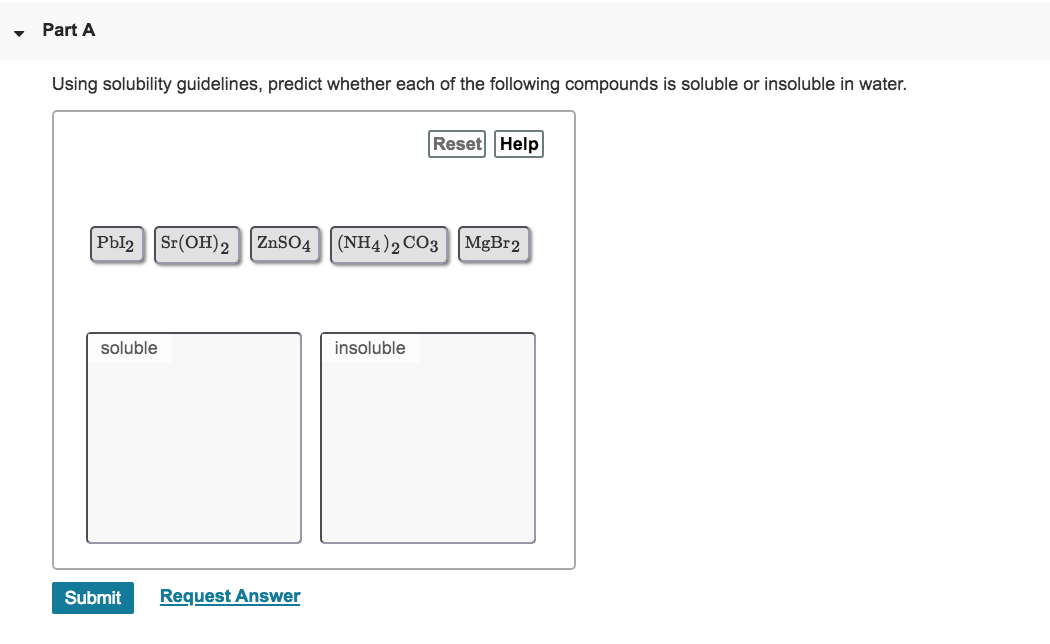This screenshot has width=1050, height=644.
Task: Submit the answer
Action: 93,598
